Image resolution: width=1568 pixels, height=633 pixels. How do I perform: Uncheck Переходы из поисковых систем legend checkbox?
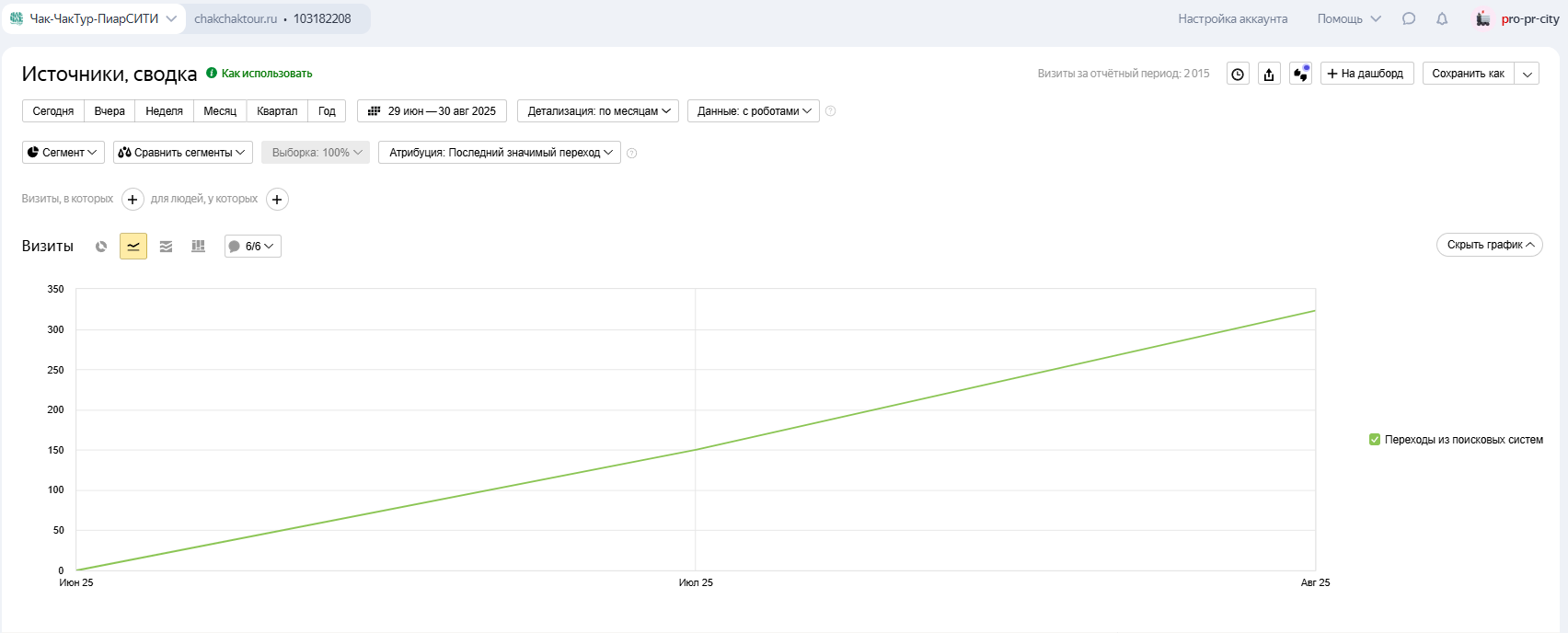point(1375,440)
